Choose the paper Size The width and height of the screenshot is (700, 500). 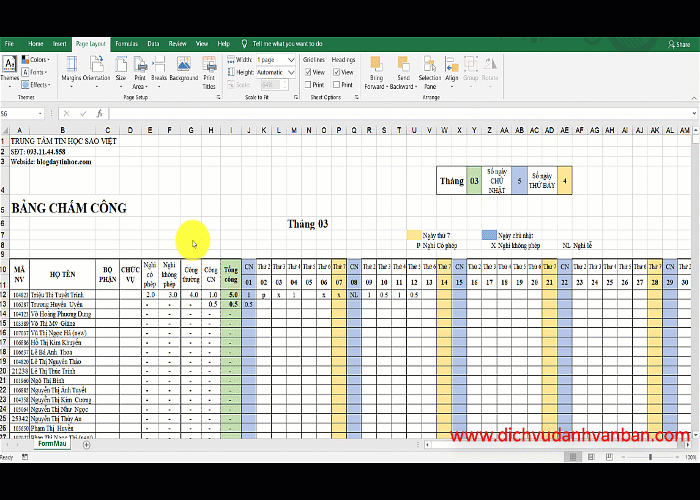(x=121, y=71)
